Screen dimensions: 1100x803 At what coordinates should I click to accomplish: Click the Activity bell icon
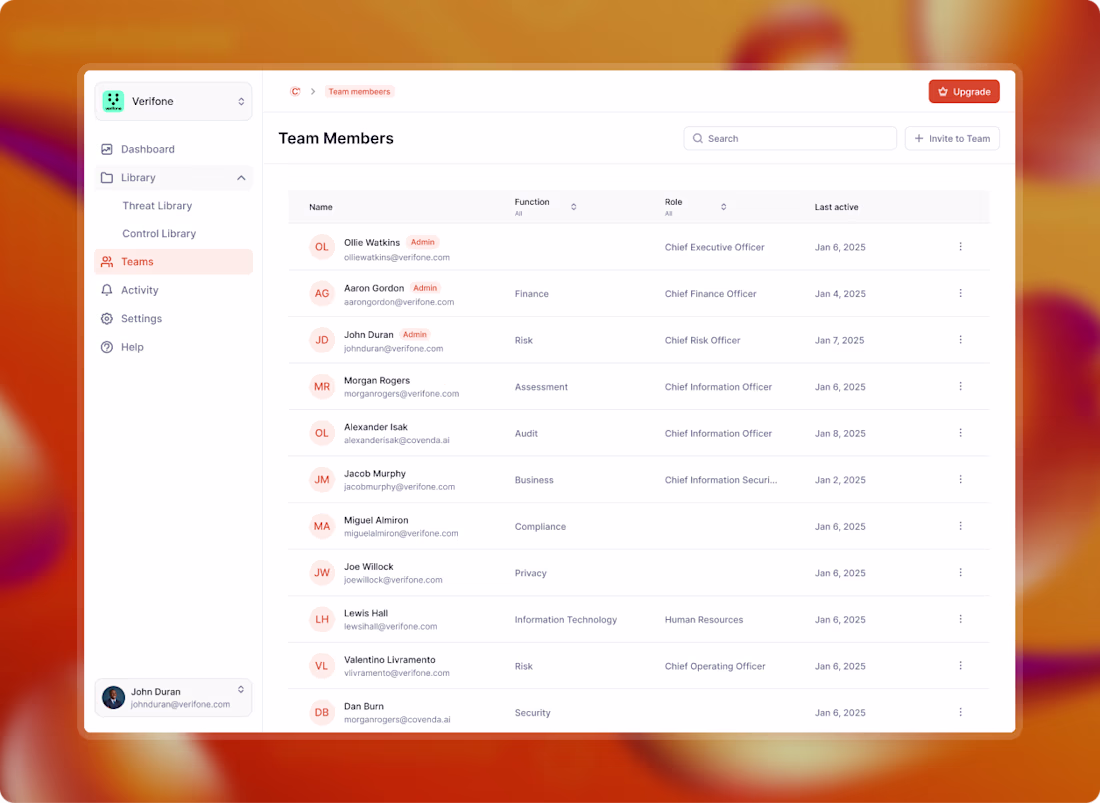tap(107, 290)
